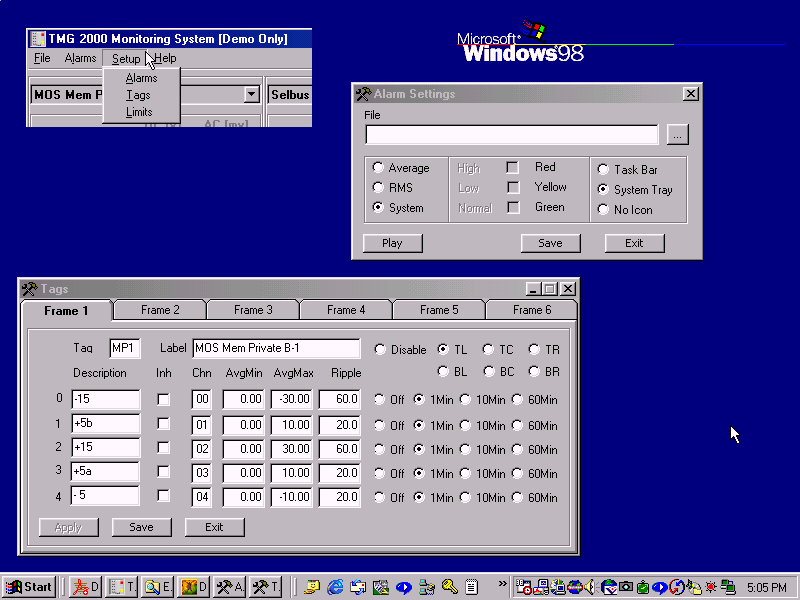Click the yellow keys icon in quick launch
The image size is (800, 600).
click(450, 587)
